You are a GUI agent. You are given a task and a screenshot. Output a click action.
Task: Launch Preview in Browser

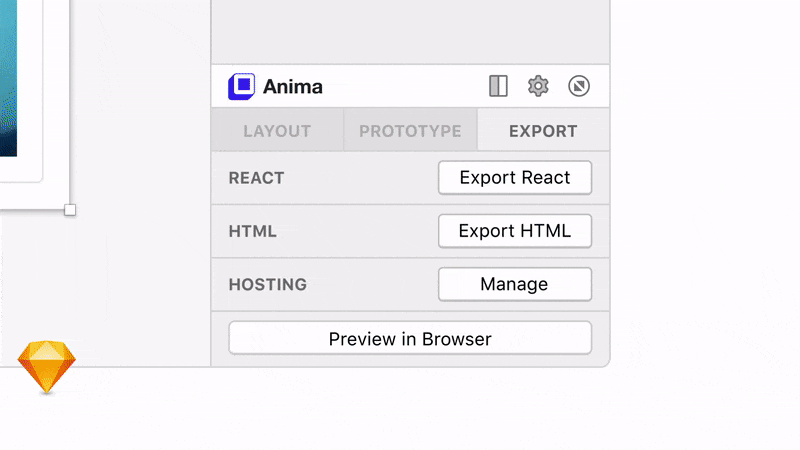pyautogui.click(x=410, y=339)
